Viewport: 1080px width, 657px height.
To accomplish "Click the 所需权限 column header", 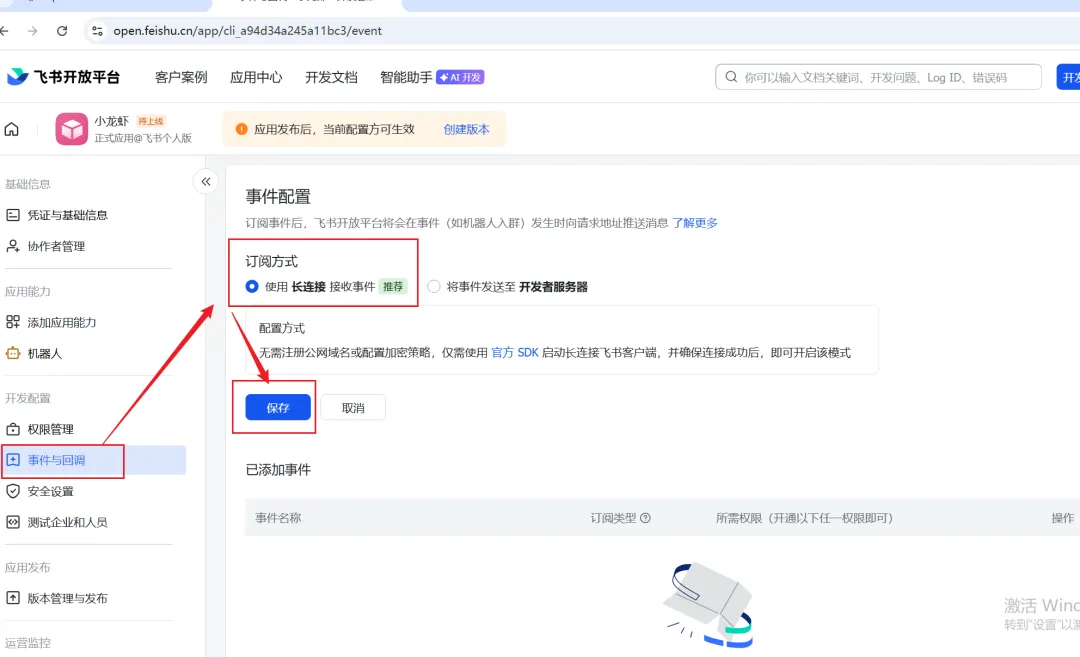I will pos(804,518).
